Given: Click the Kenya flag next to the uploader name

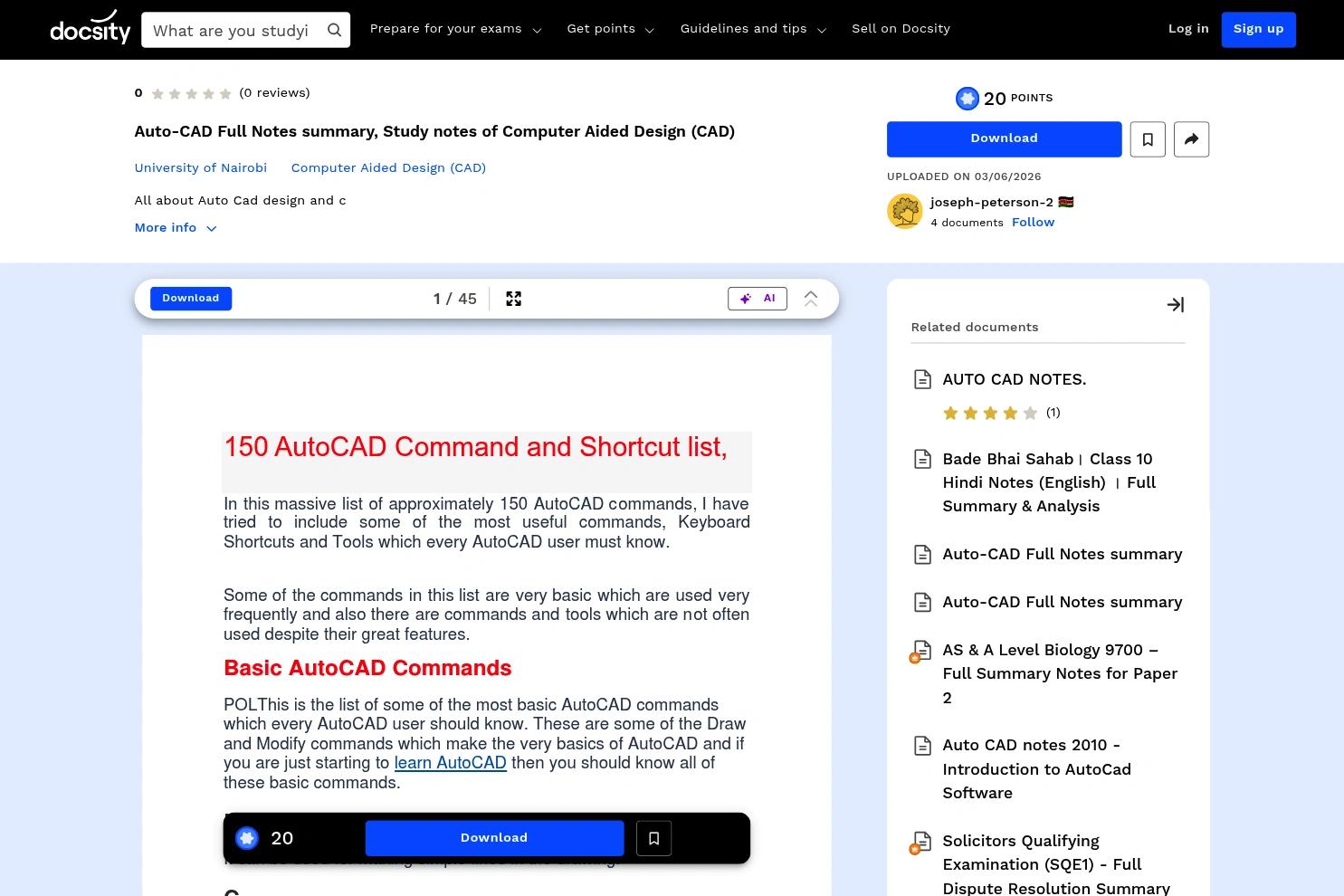Looking at the screenshot, I should [x=1065, y=202].
